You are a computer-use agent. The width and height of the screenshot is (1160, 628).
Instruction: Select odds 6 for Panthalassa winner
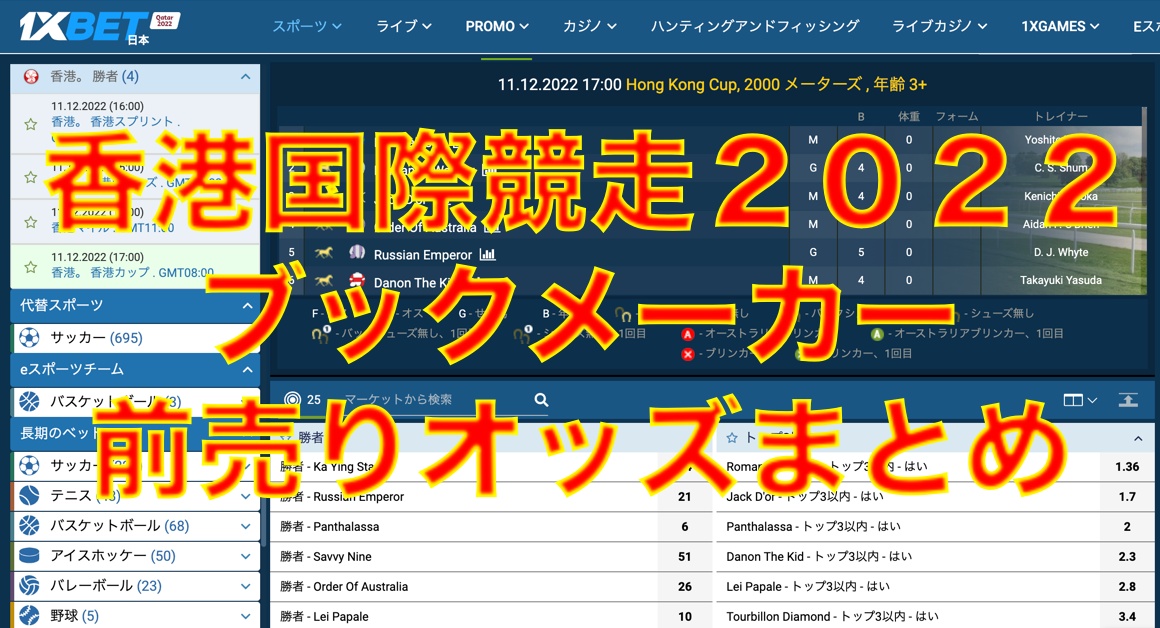click(684, 527)
